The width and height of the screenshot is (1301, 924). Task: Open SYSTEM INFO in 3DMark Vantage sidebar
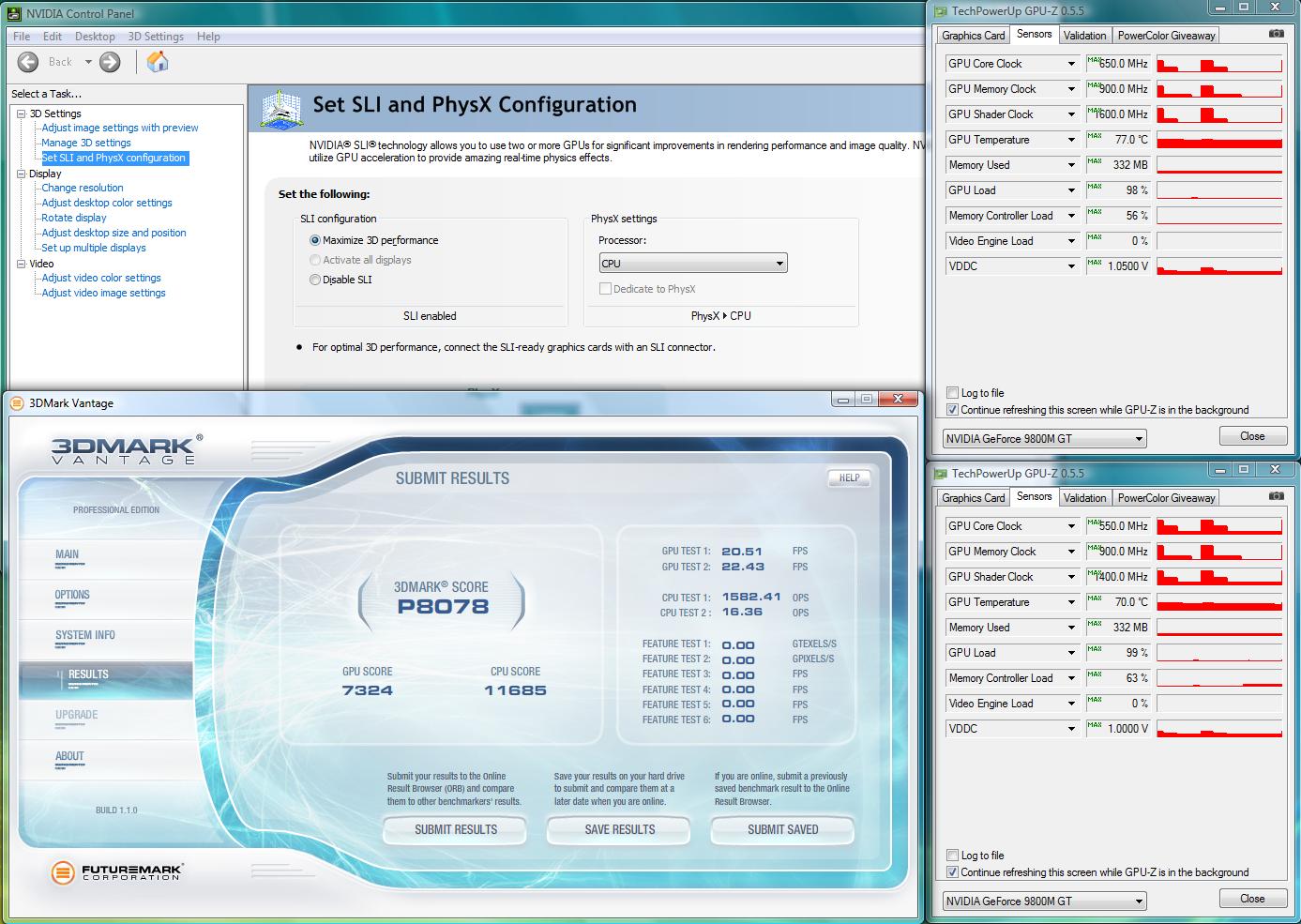85,635
